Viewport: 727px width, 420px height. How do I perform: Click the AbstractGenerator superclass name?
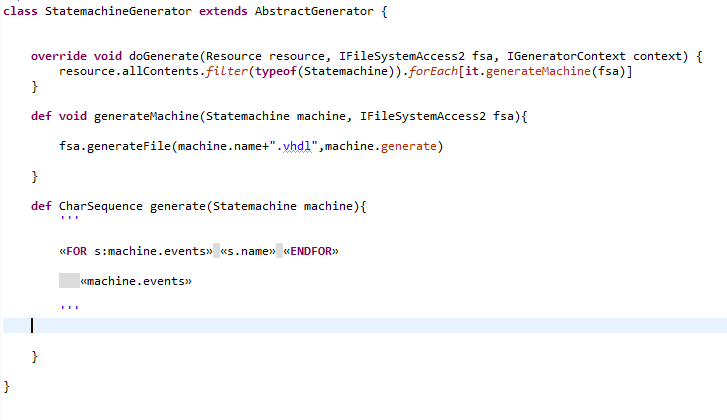(314, 11)
